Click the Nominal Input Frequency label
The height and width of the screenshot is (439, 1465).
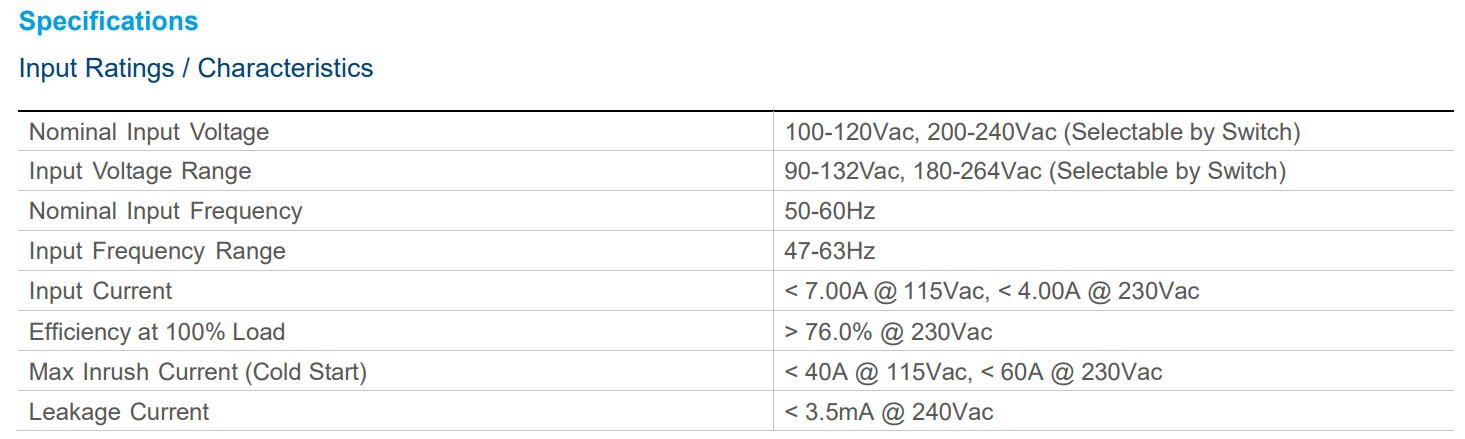pos(165,212)
